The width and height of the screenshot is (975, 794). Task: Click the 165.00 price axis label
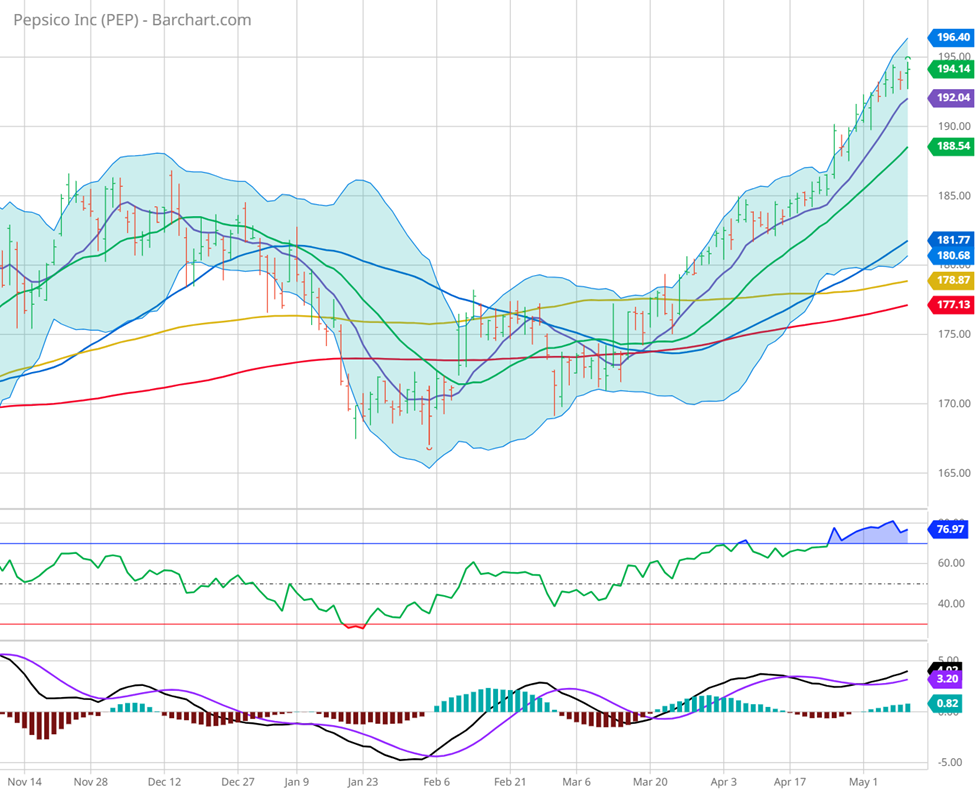click(948, 473)
